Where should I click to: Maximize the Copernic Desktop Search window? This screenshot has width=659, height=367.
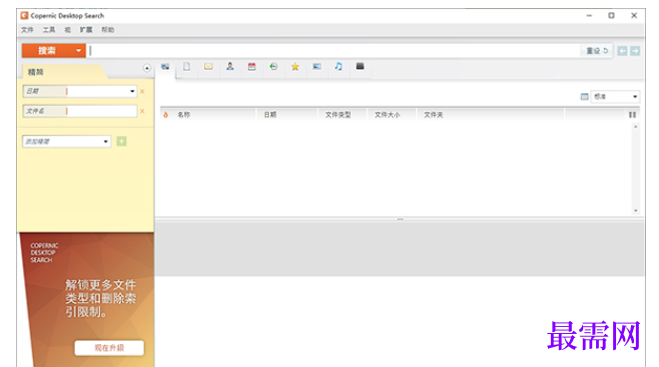click(x=612, y=16)
